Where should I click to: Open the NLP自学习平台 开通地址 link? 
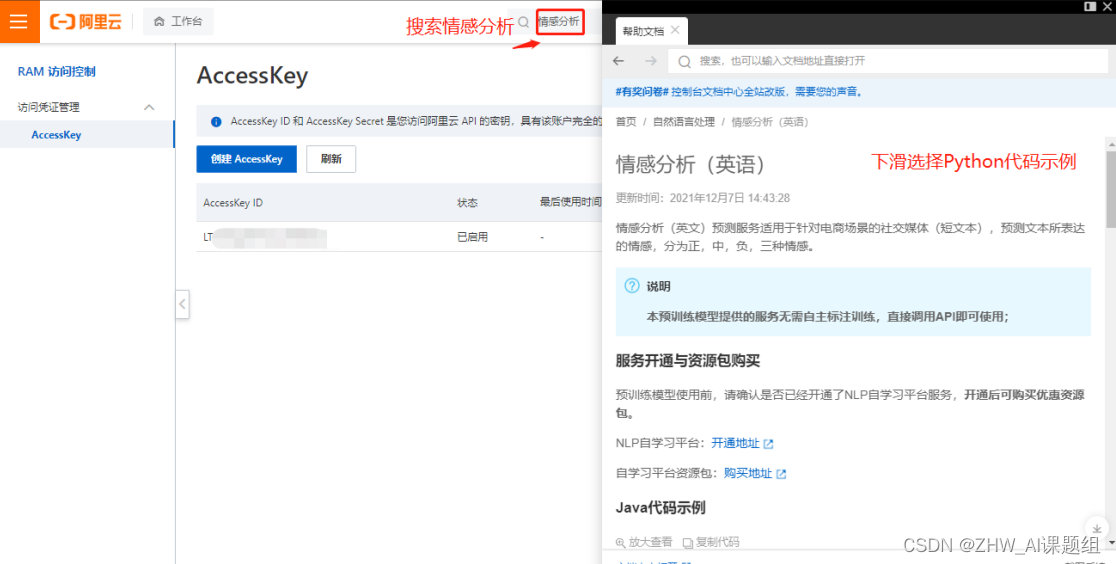(735, 443)
